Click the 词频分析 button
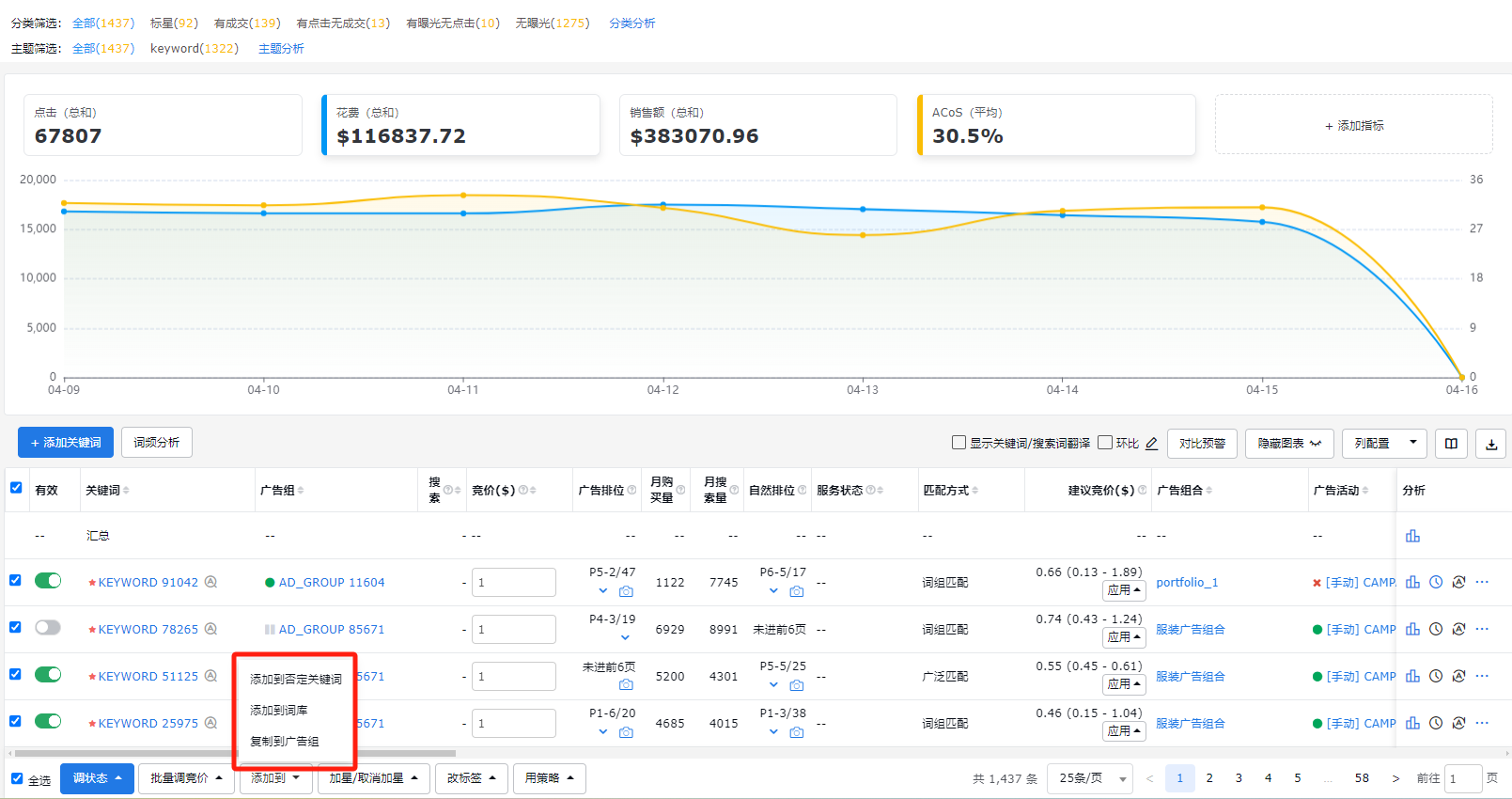 (157, 443)
